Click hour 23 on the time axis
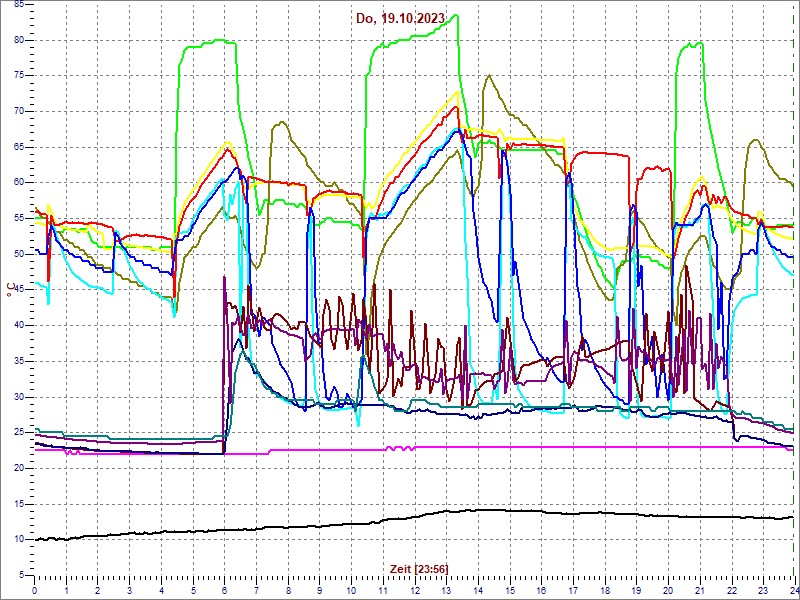This screenshot has width=800, height=600. click(763, 590)
